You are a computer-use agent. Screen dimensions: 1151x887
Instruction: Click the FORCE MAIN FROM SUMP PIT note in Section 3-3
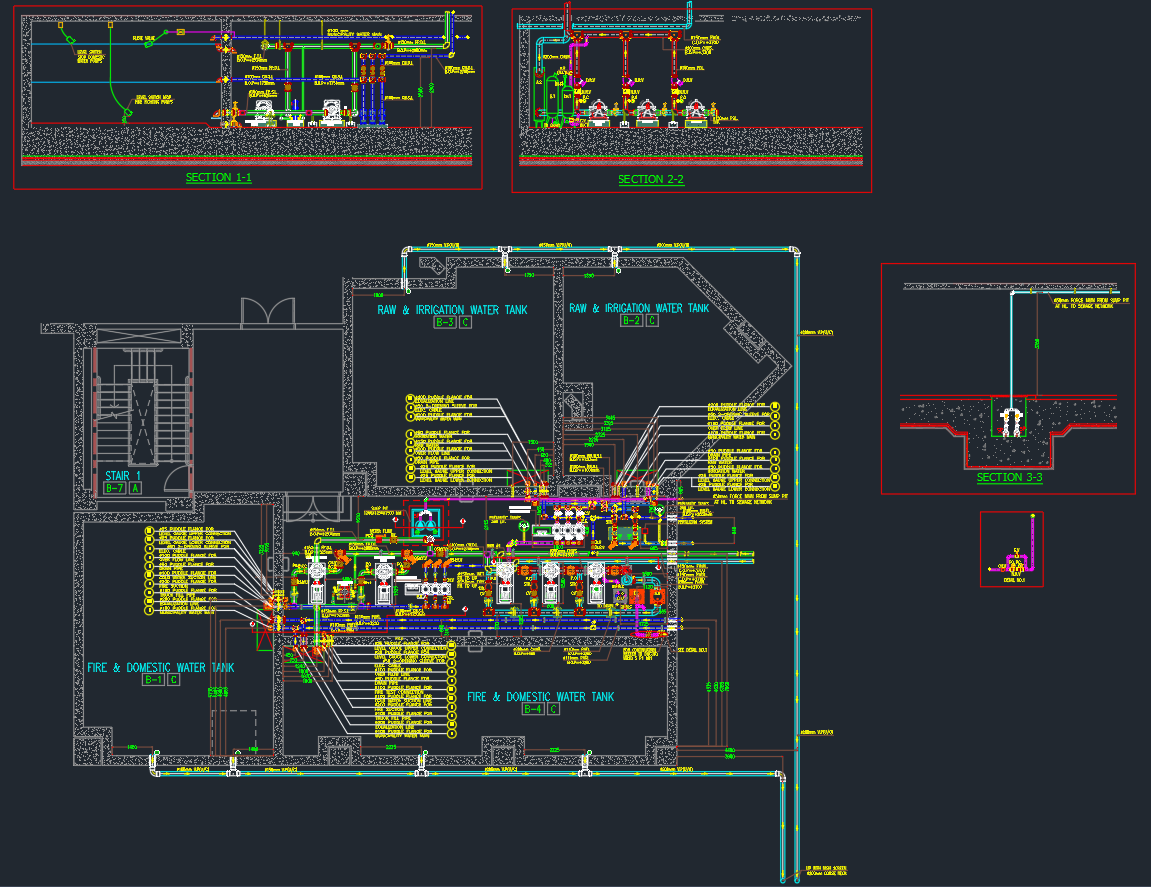click(x=1092, y=303)
